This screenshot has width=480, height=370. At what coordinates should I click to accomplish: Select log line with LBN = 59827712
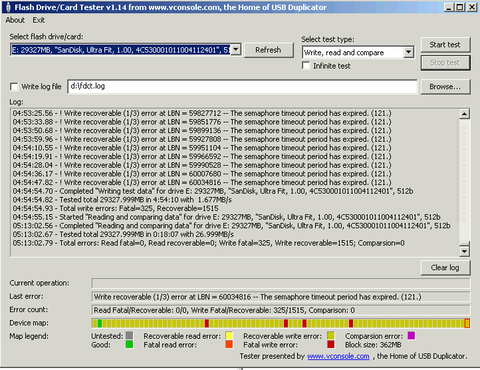(x=202, y=113)
